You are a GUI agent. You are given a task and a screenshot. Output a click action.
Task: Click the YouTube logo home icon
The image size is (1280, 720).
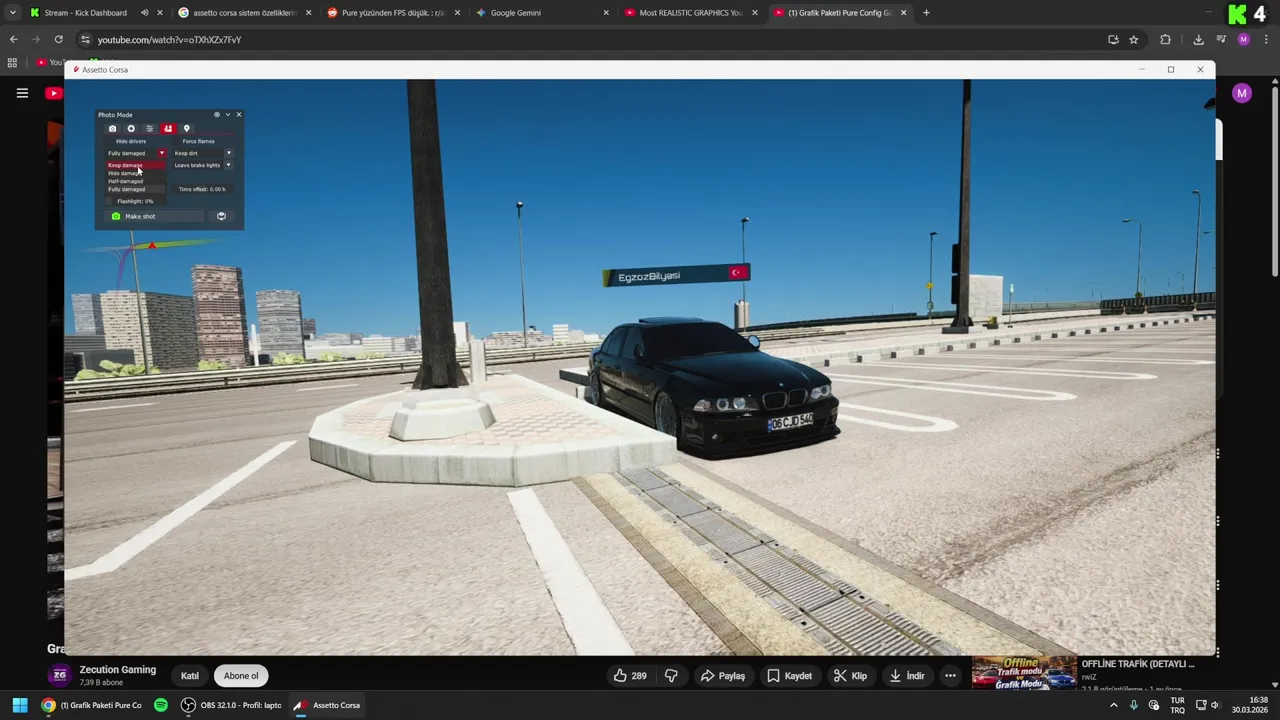(x=54, y=93)
